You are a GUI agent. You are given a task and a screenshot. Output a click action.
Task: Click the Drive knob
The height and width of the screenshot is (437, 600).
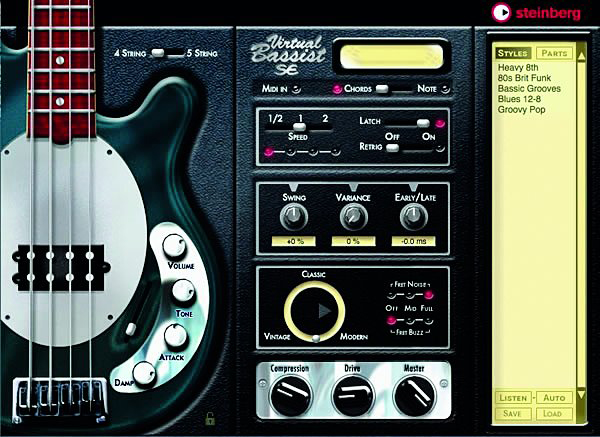(352, 395)
